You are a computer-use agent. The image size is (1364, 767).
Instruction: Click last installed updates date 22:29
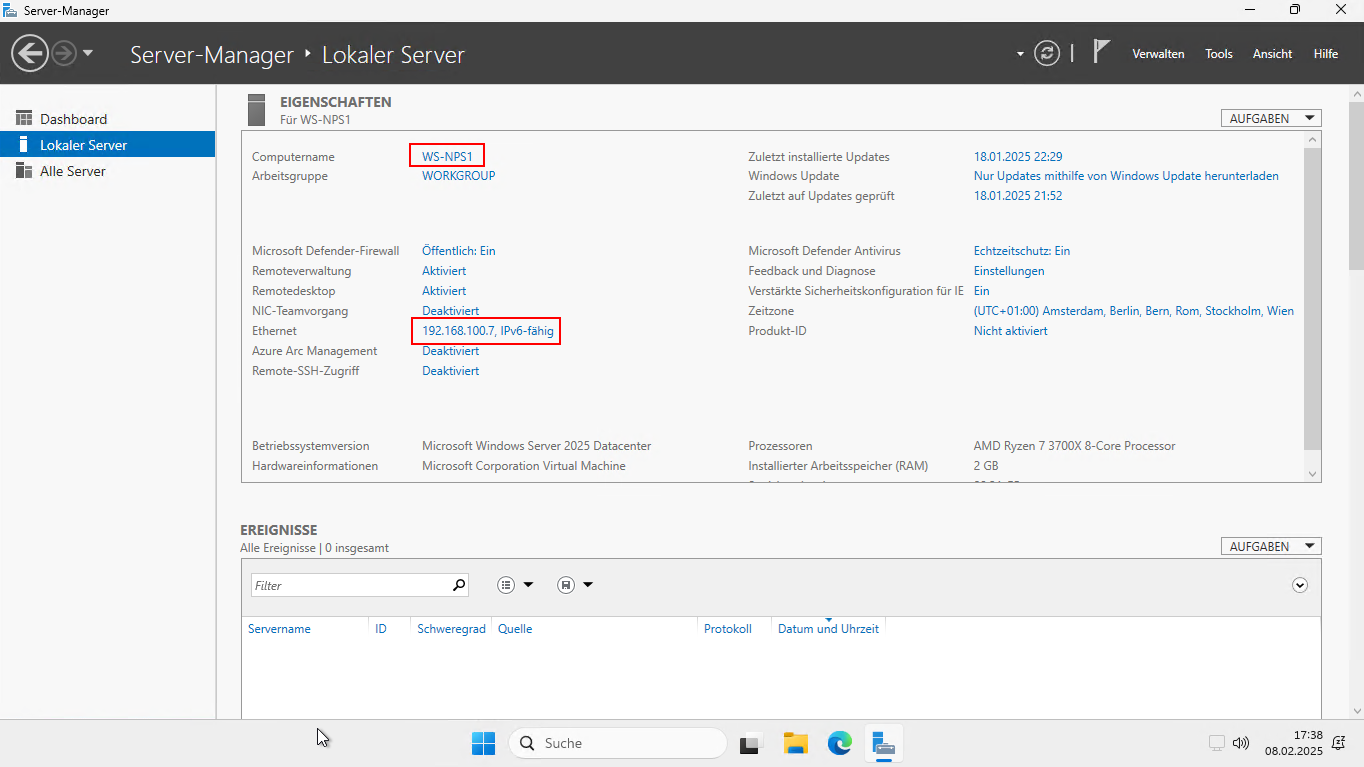pos(1018,157)
